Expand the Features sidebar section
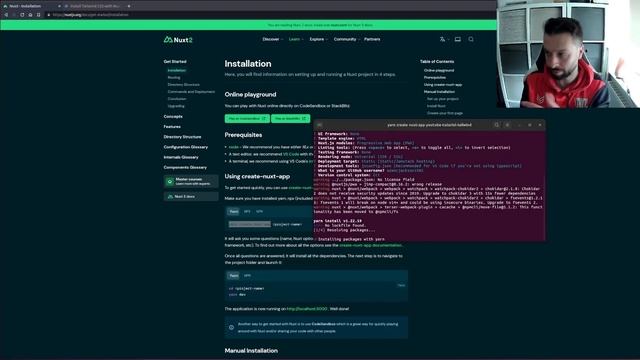The height and width of the screenshot is (360, 640). tap(172, 127)
